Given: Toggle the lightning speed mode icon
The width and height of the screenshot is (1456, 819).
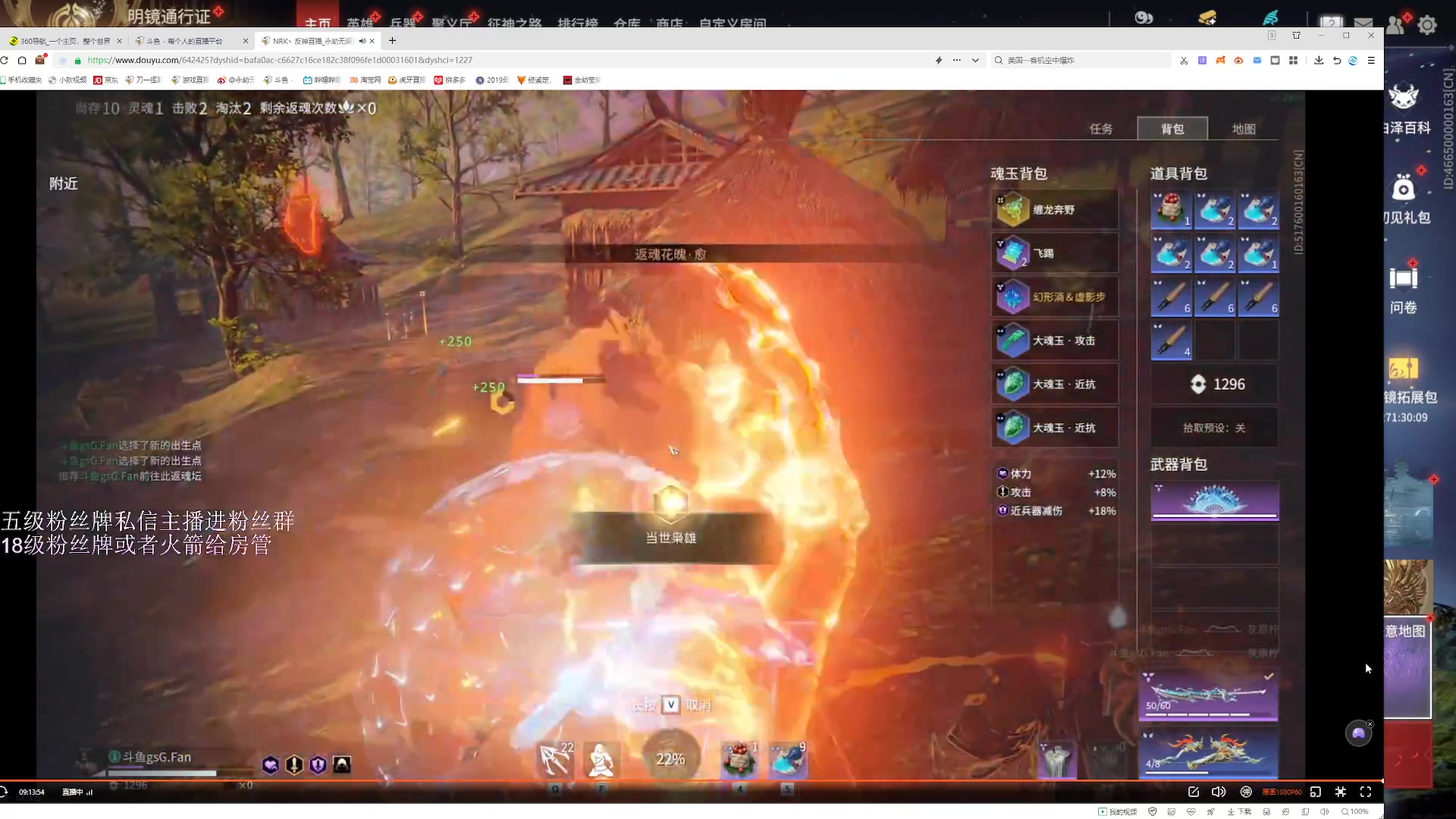Looking at the screenshot, I should coord(939,60).
